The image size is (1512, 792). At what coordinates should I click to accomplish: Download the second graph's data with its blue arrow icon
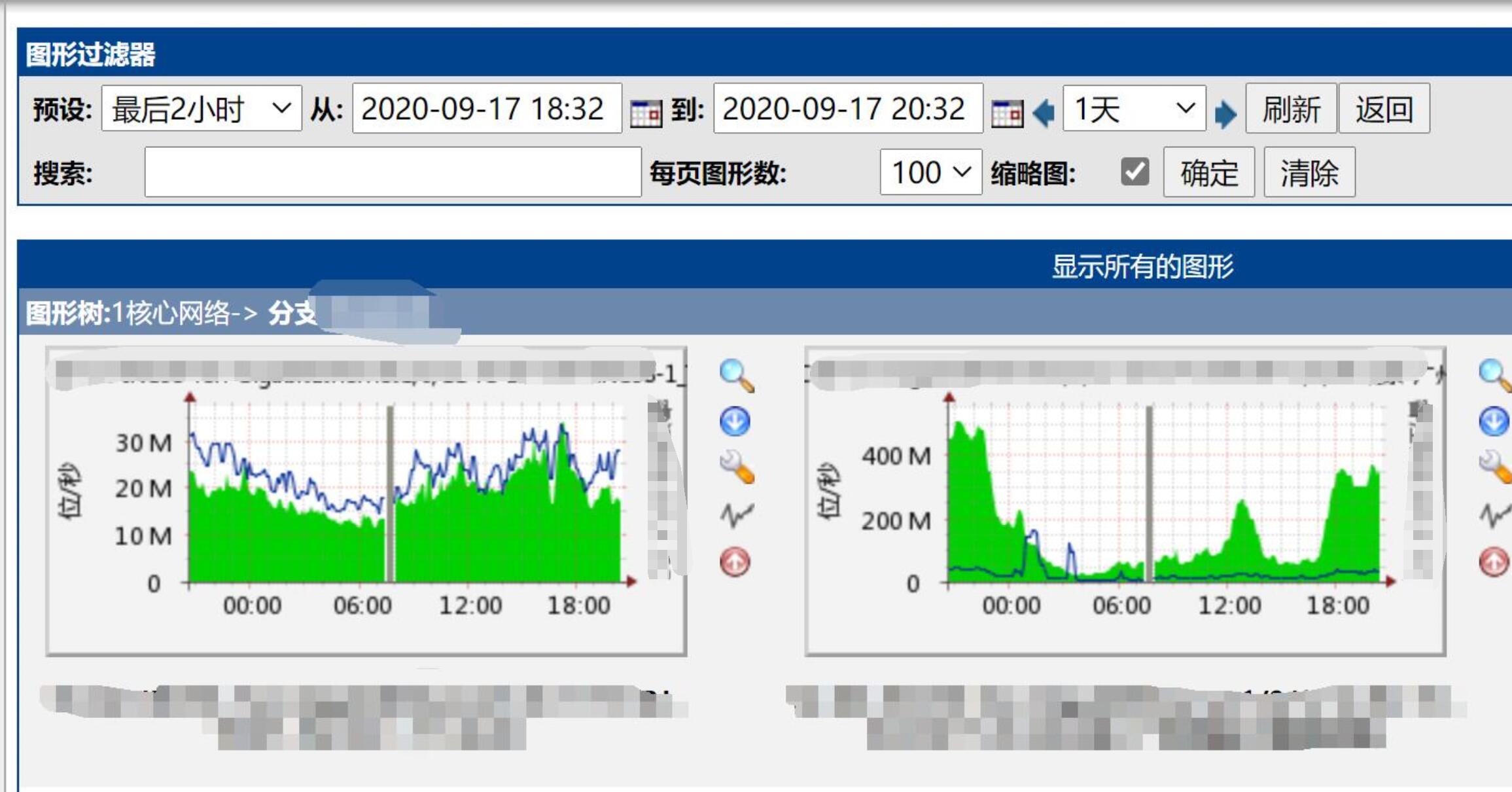coord(1495,422)
